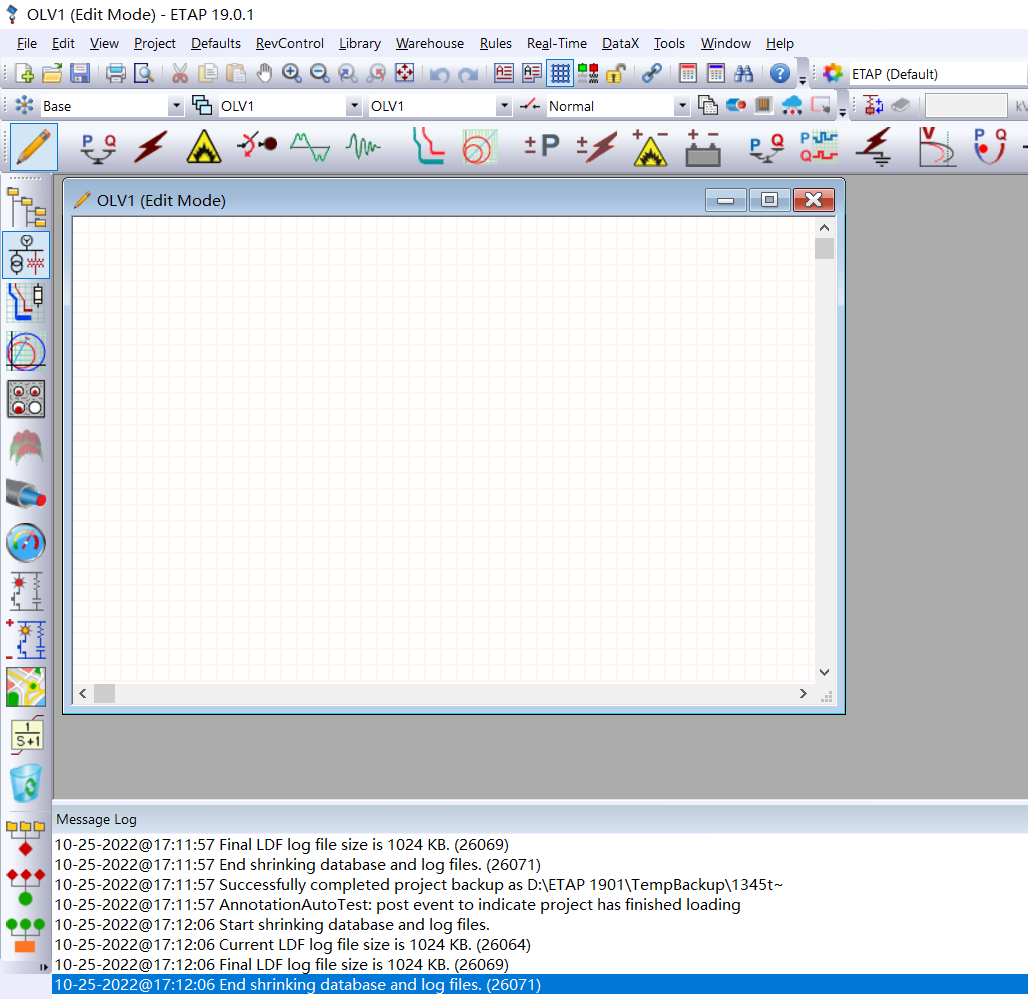Open the Warehouse menu

click(x=430, y=43)
